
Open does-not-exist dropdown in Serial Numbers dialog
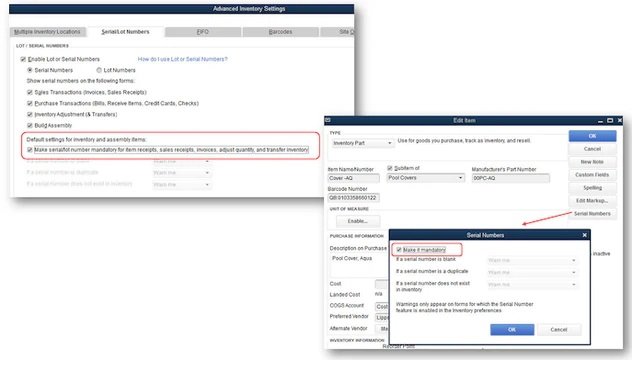point(532,285)
